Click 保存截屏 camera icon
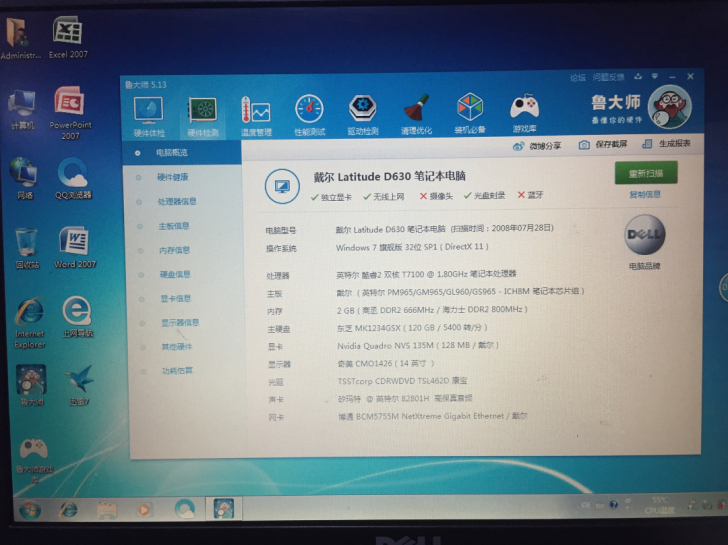Screen dimensions: 728x545 tap(584, 145)
